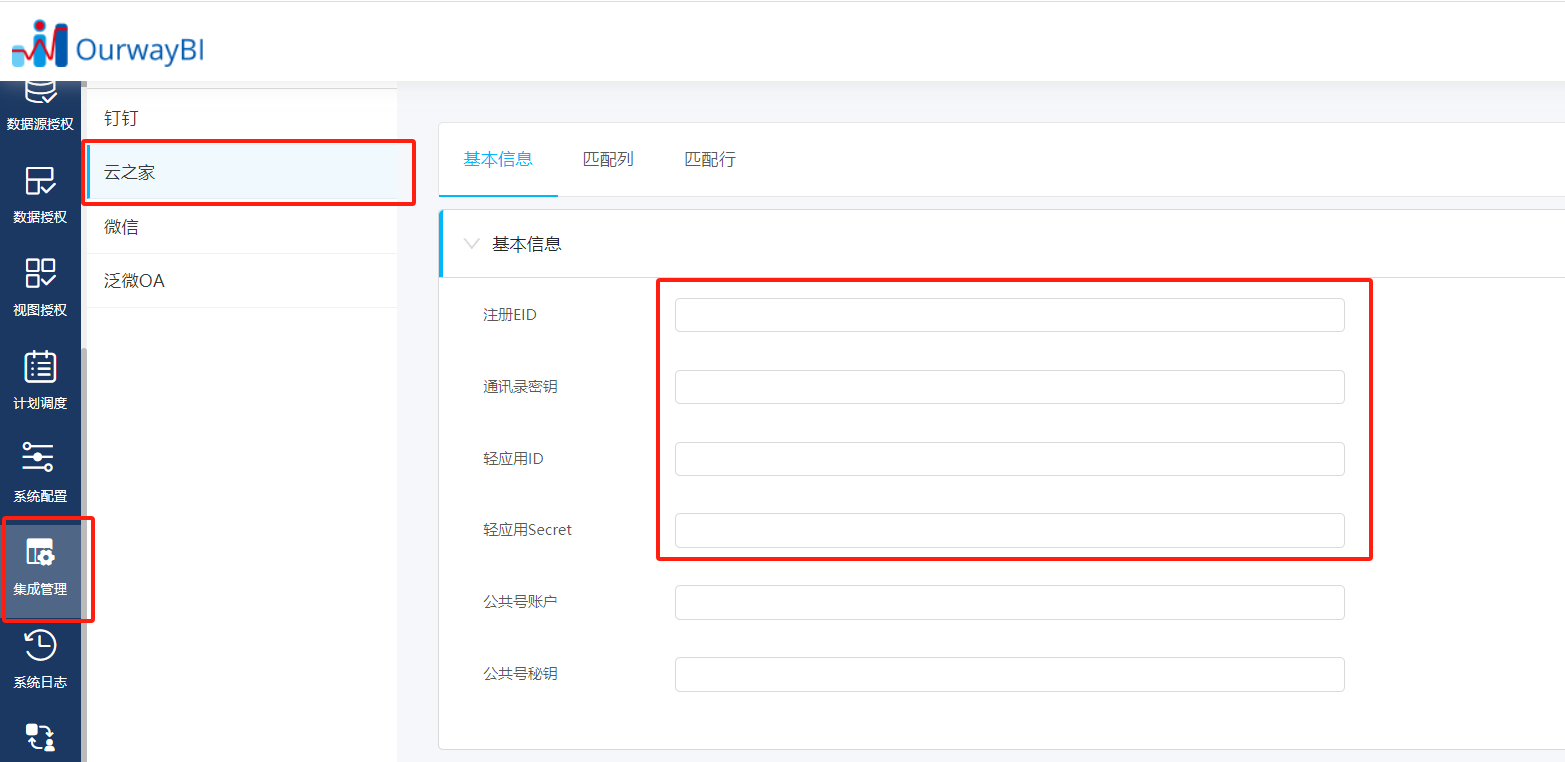Select 钉钉 in the integration list
Image resolution: width=1565 pixels, height=762 pixels.
[242, 118]
